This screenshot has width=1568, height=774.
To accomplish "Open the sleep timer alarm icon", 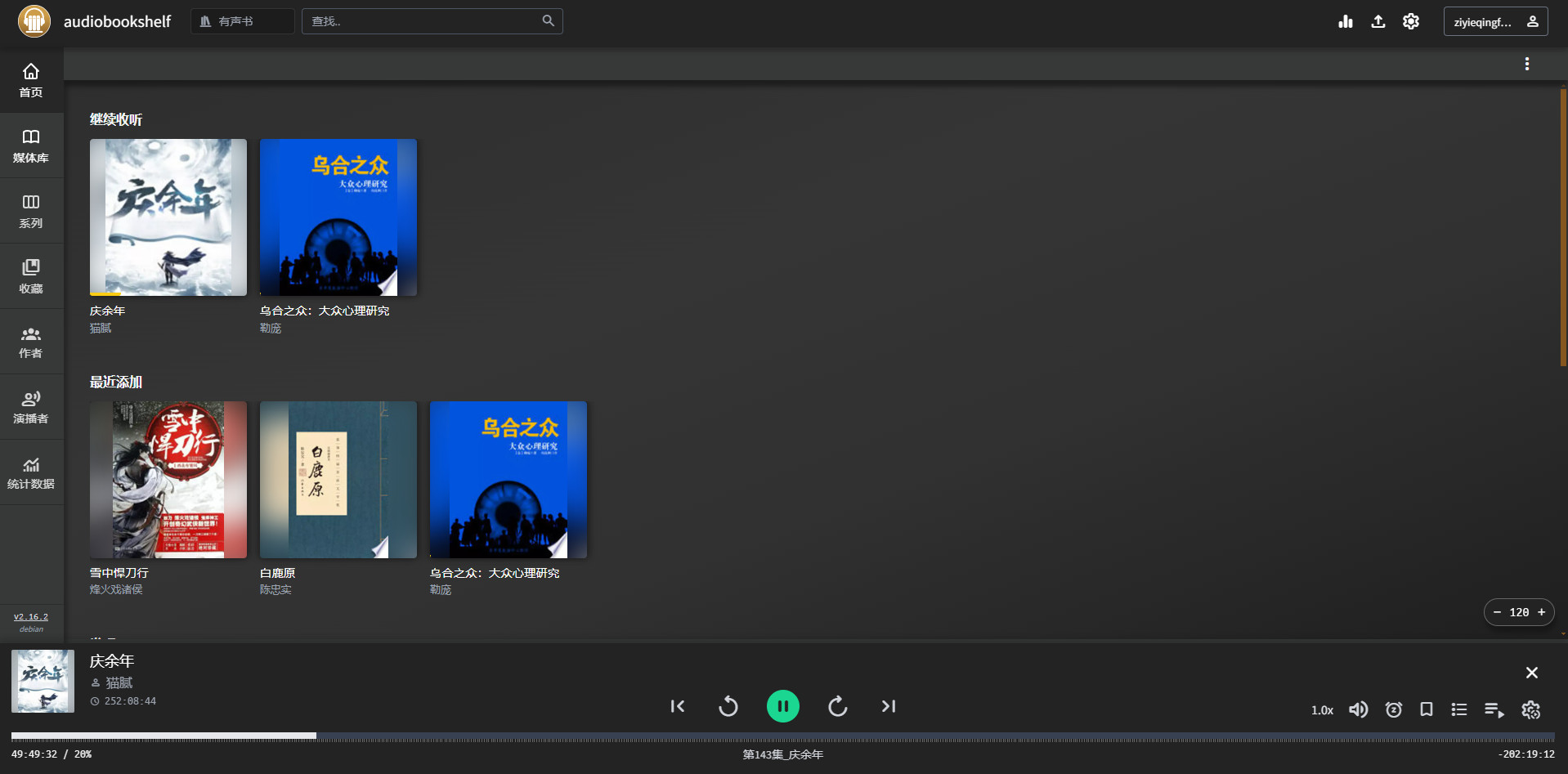I will [1394, 709].
